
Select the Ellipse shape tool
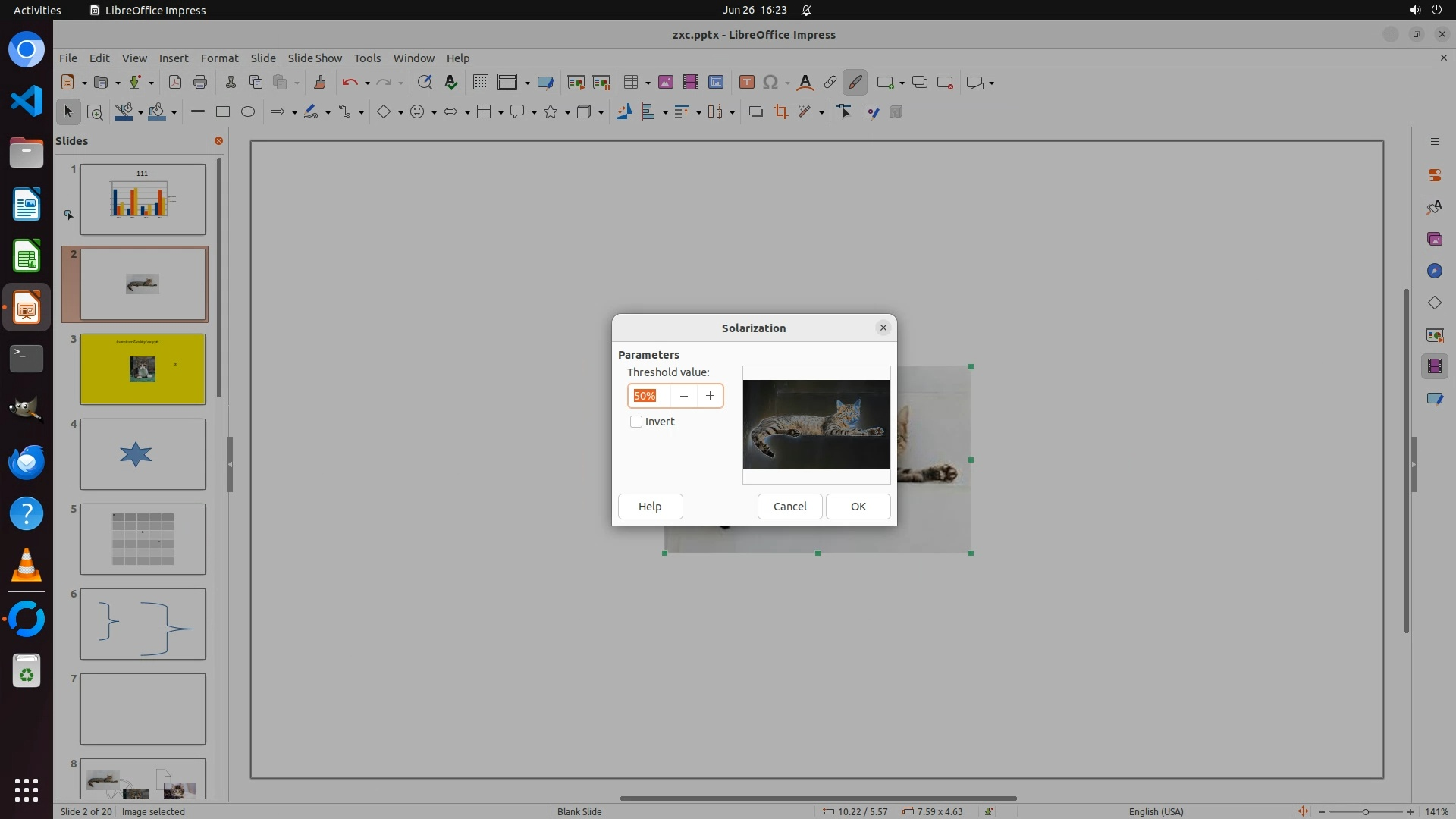click(248, 112)
